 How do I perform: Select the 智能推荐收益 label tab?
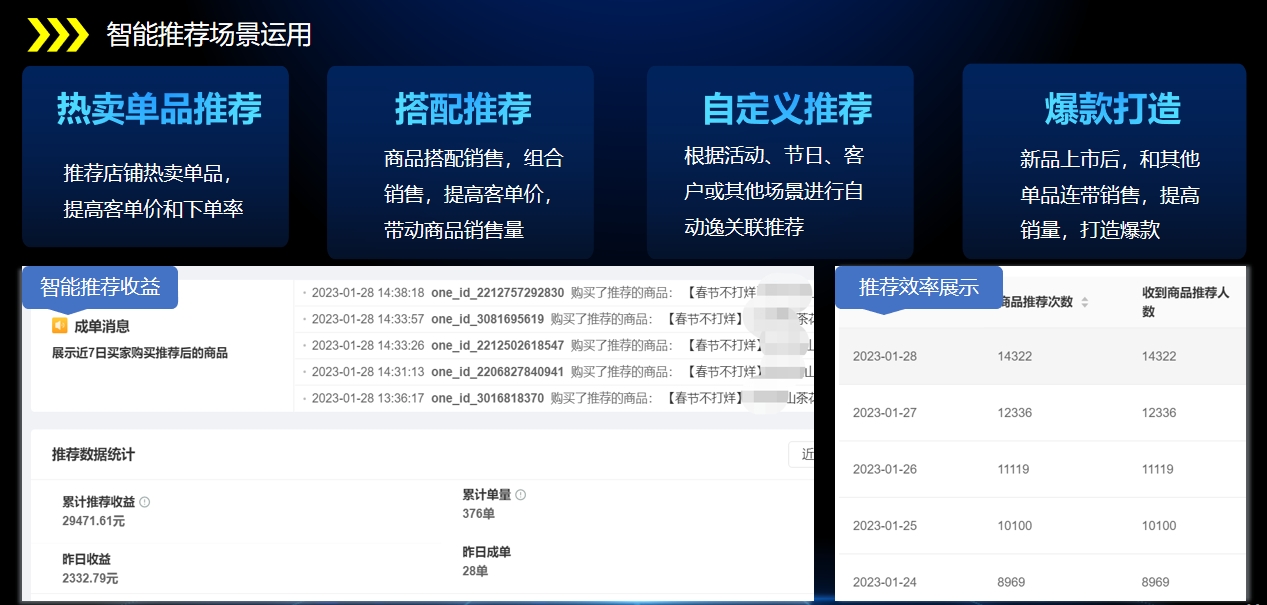100,287
